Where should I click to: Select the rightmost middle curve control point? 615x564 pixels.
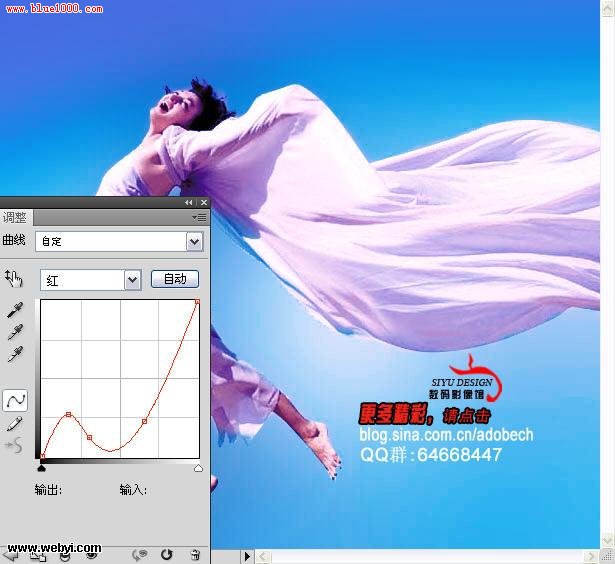[144, 421]
